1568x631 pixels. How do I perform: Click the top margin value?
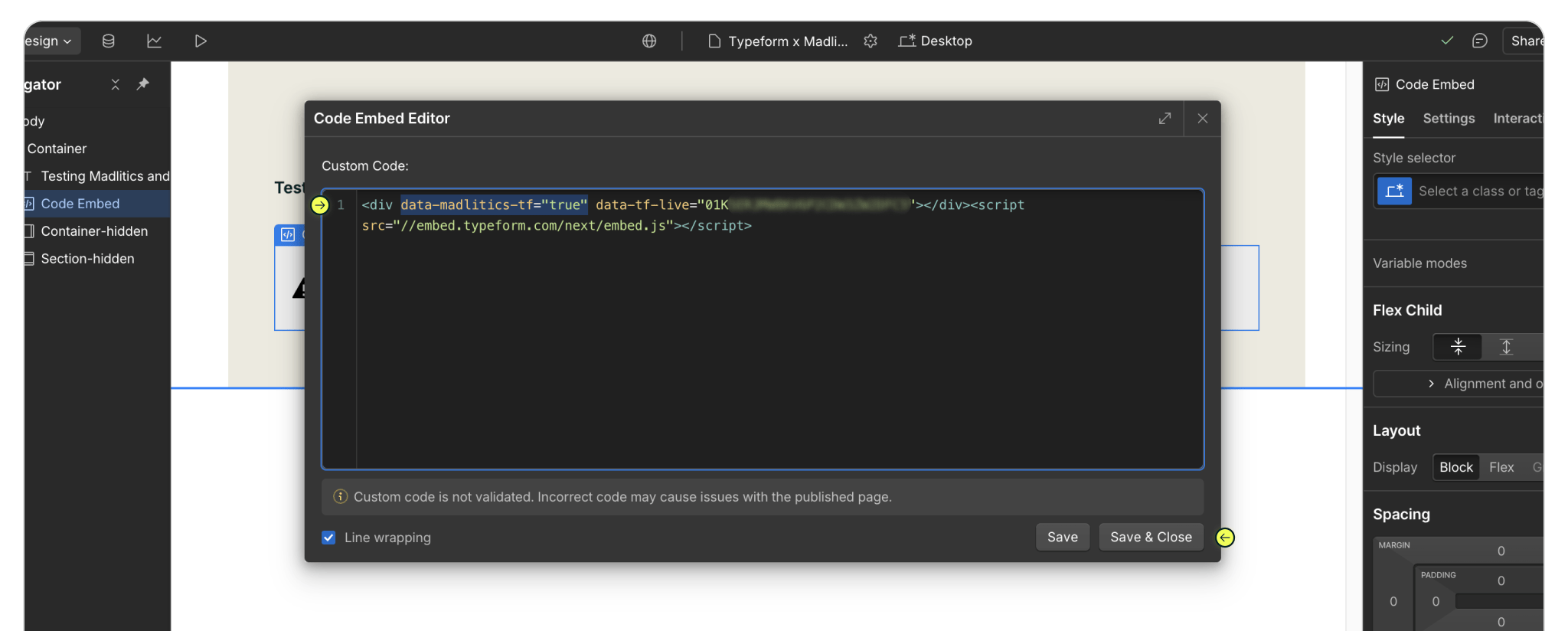[1501, 551]
